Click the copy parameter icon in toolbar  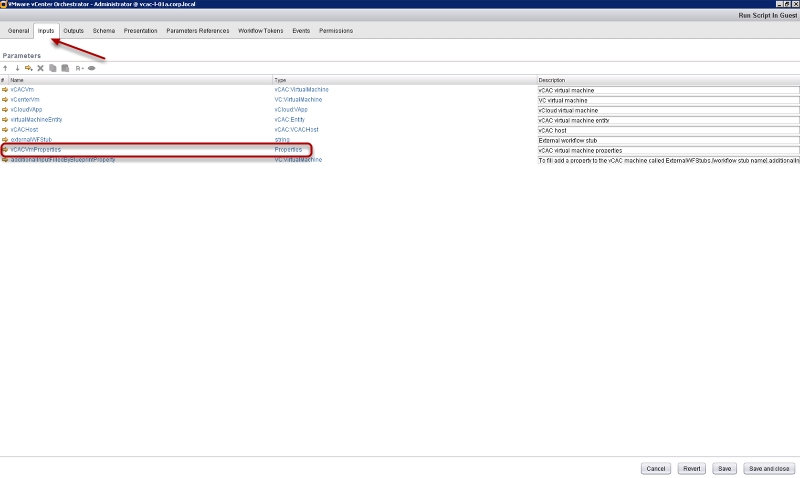(53, 68)
